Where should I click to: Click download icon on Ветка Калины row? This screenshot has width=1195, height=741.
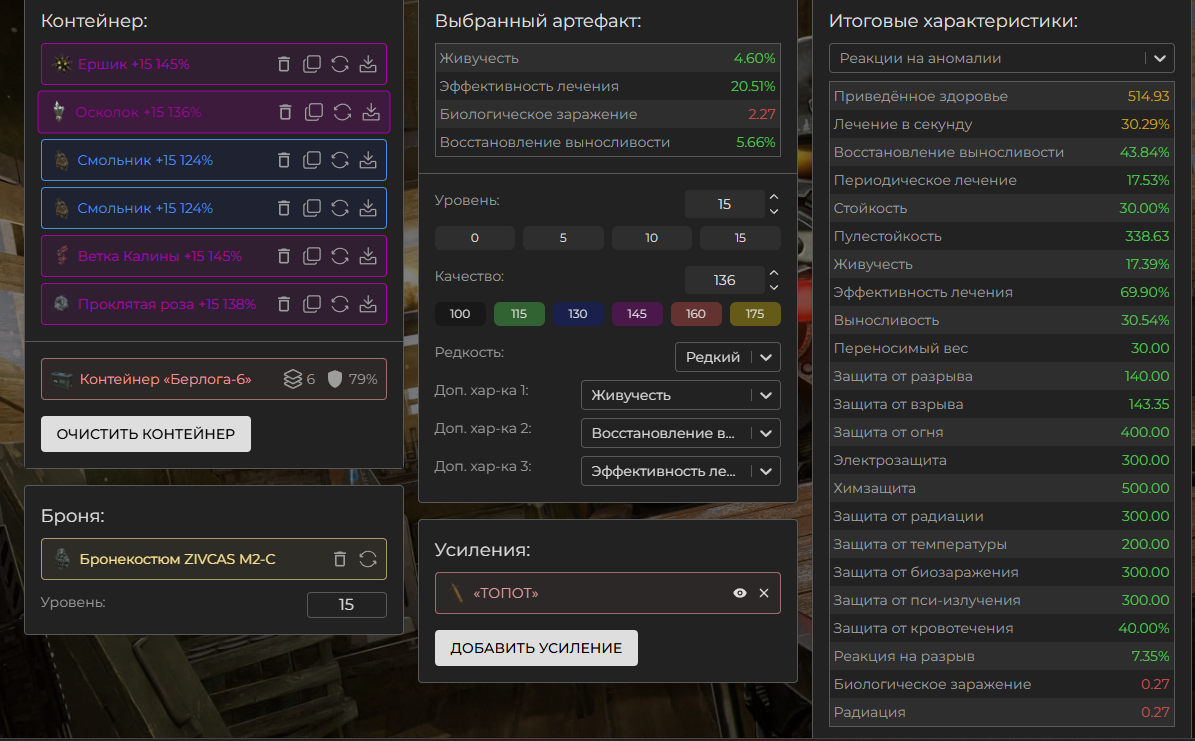click(368, 256)
